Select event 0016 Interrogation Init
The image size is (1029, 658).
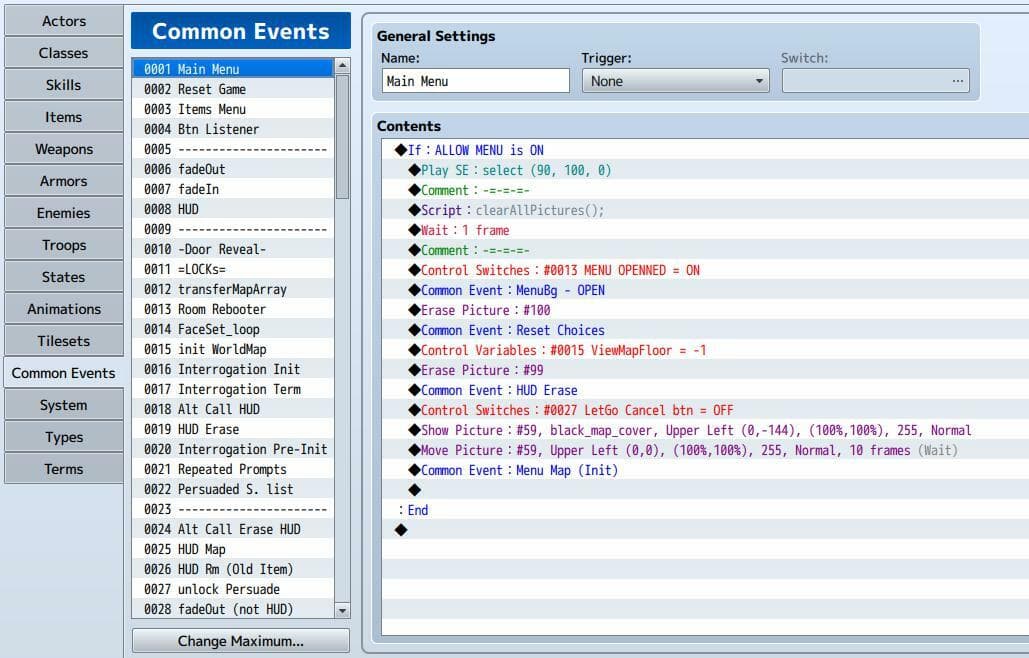[233, 369]
